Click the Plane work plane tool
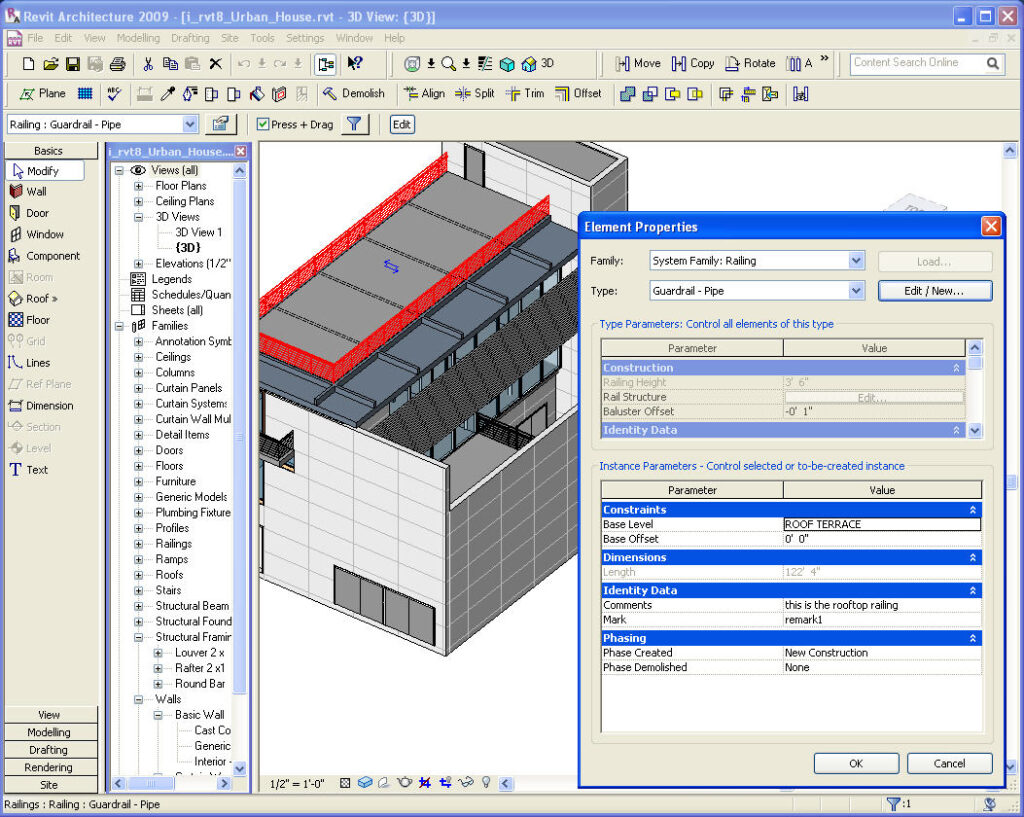This screenshot has width=1024, height=817. [x=42, y=94]
